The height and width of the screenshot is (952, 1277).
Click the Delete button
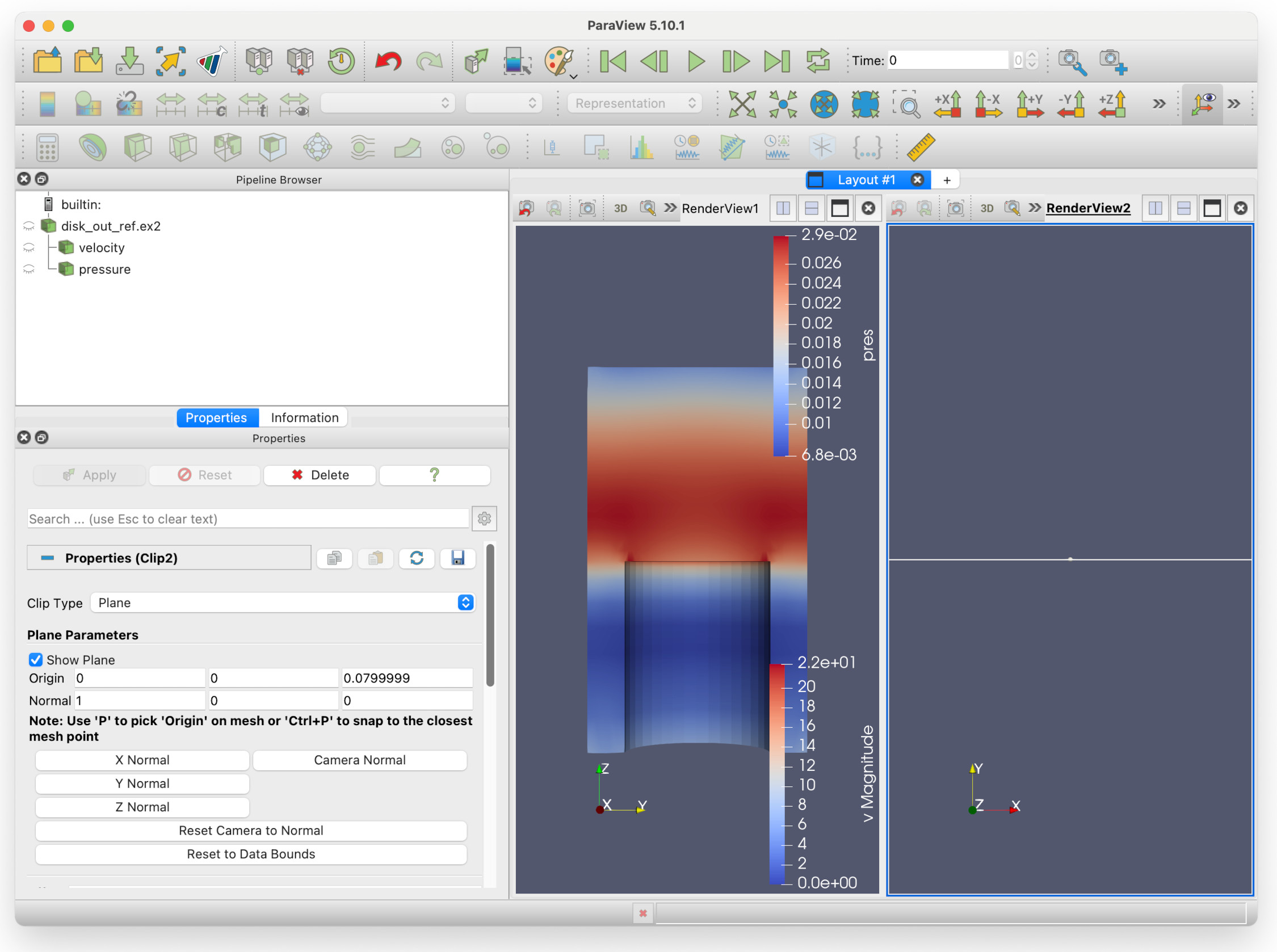[320, 475]
